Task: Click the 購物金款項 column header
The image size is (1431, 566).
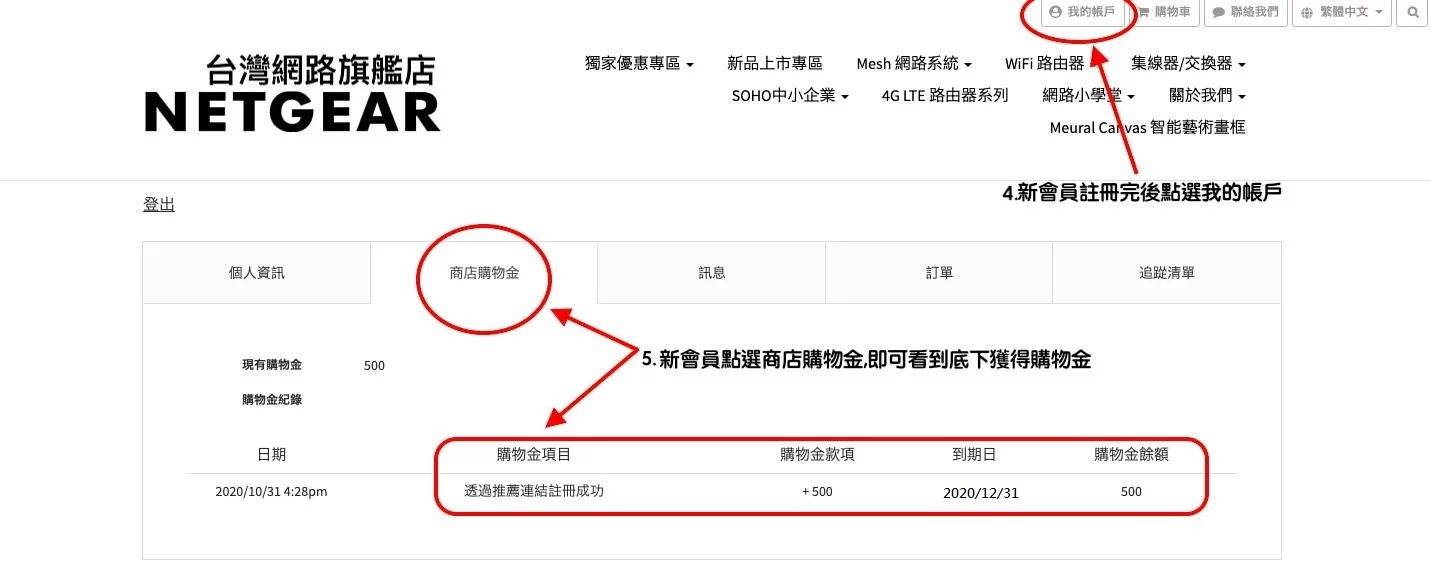Action: (817, 454)
